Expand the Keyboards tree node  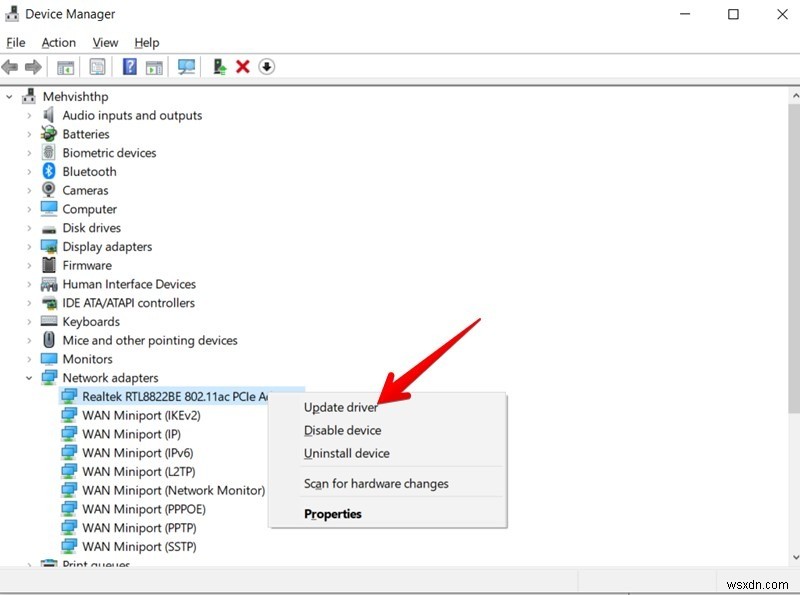[x=28, y=321]
